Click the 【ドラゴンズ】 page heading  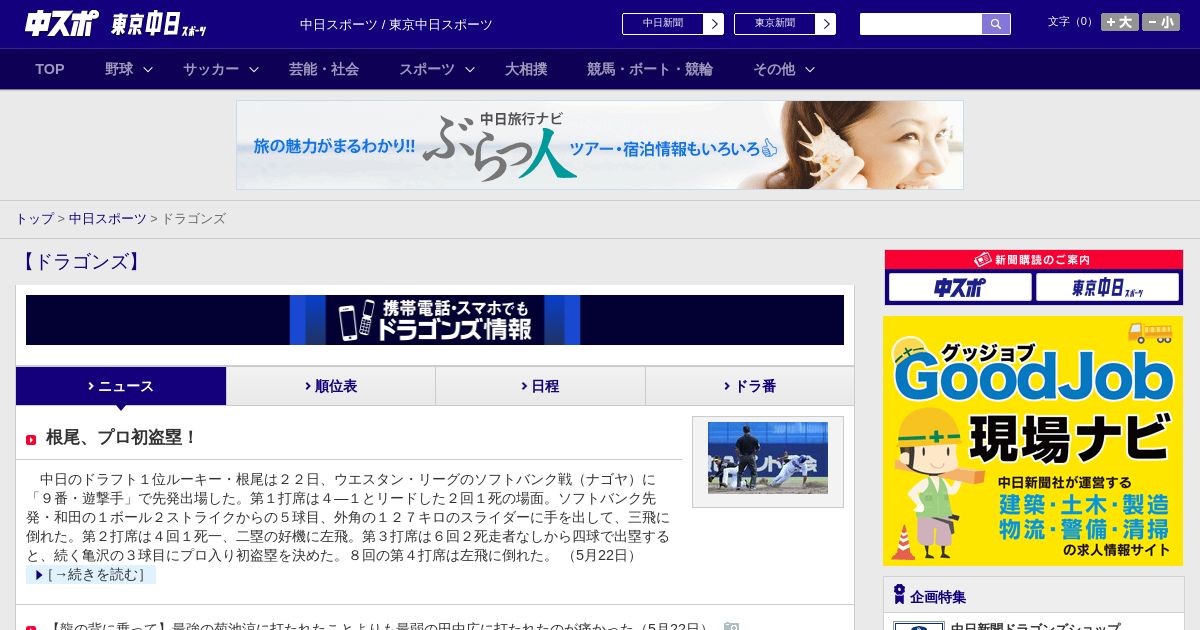(81, 262)
